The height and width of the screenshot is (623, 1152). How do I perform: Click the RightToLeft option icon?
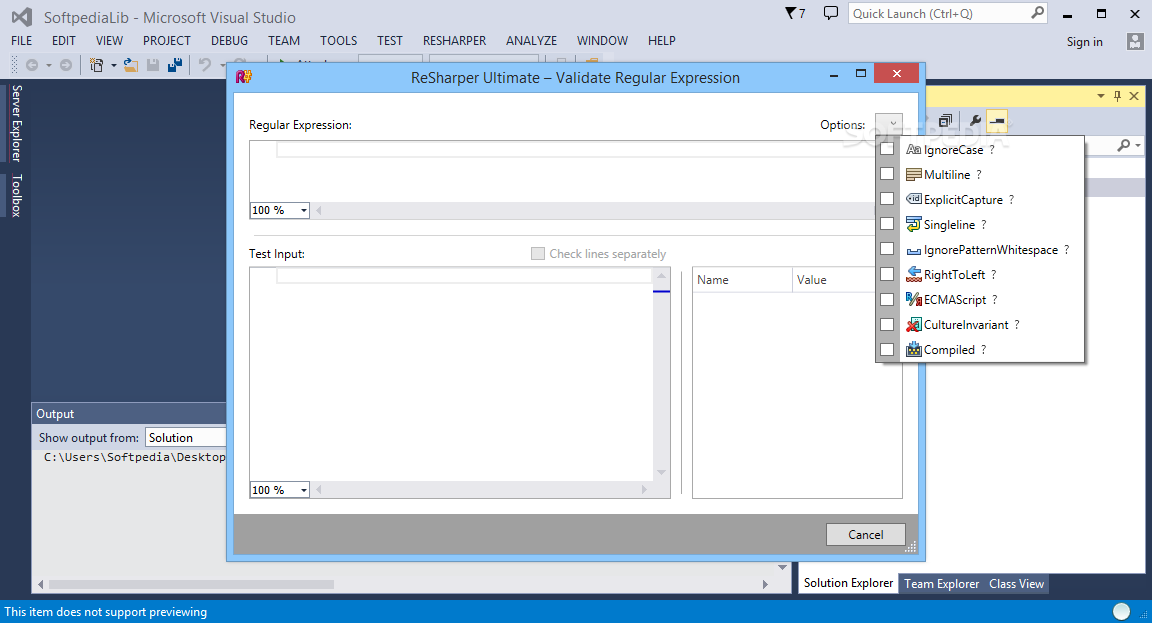coord(913,274)
